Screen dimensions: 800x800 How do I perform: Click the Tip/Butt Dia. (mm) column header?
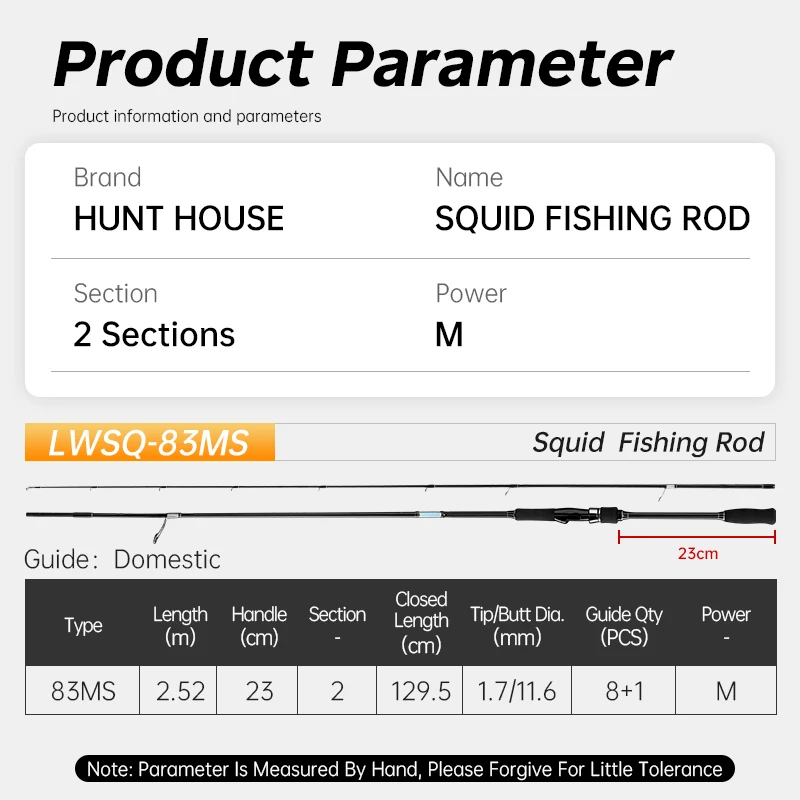(517, 625)
